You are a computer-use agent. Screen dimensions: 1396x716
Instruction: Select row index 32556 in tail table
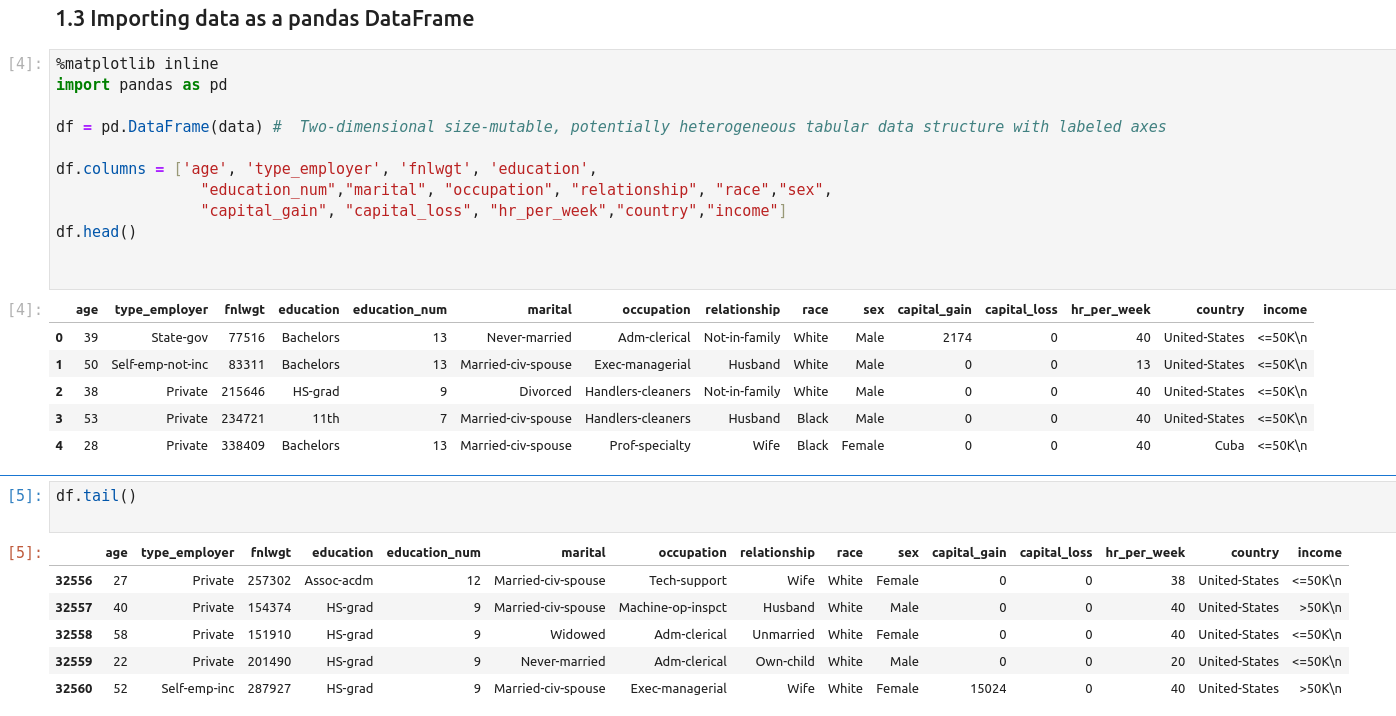pyautogui.click(x=73, y=580)
